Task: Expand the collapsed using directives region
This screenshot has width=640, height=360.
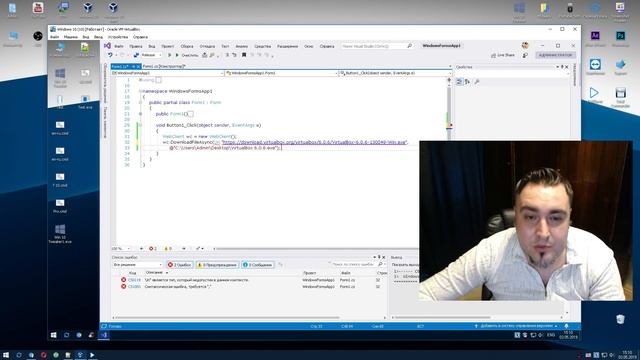Action: pyautogui.click(x=140, y=80)
